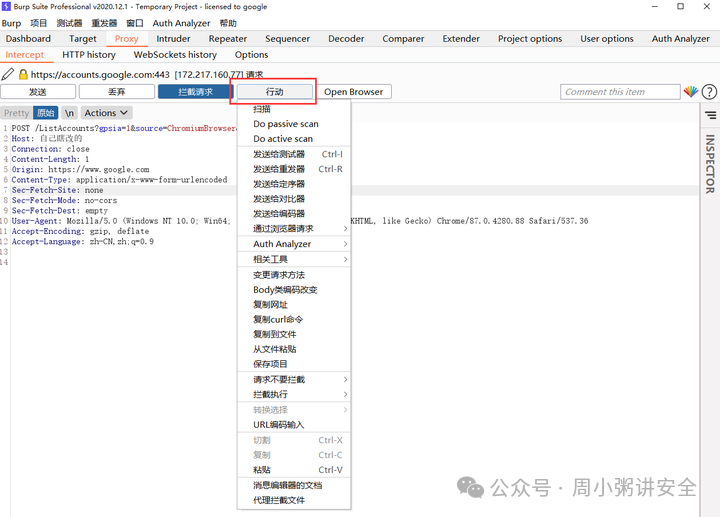The height and width of the screenshot is (517, 720).
Task: Click the Sec-Fetch-Site: none header line
Action: 57,190
